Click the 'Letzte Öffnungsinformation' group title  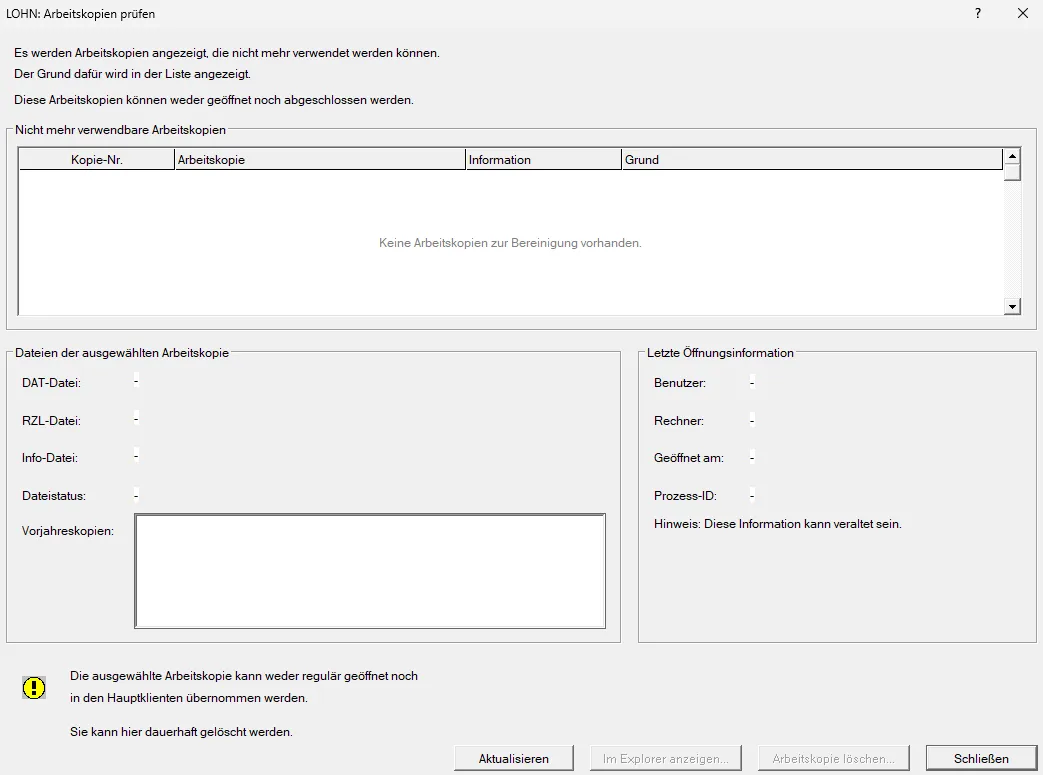720,353
